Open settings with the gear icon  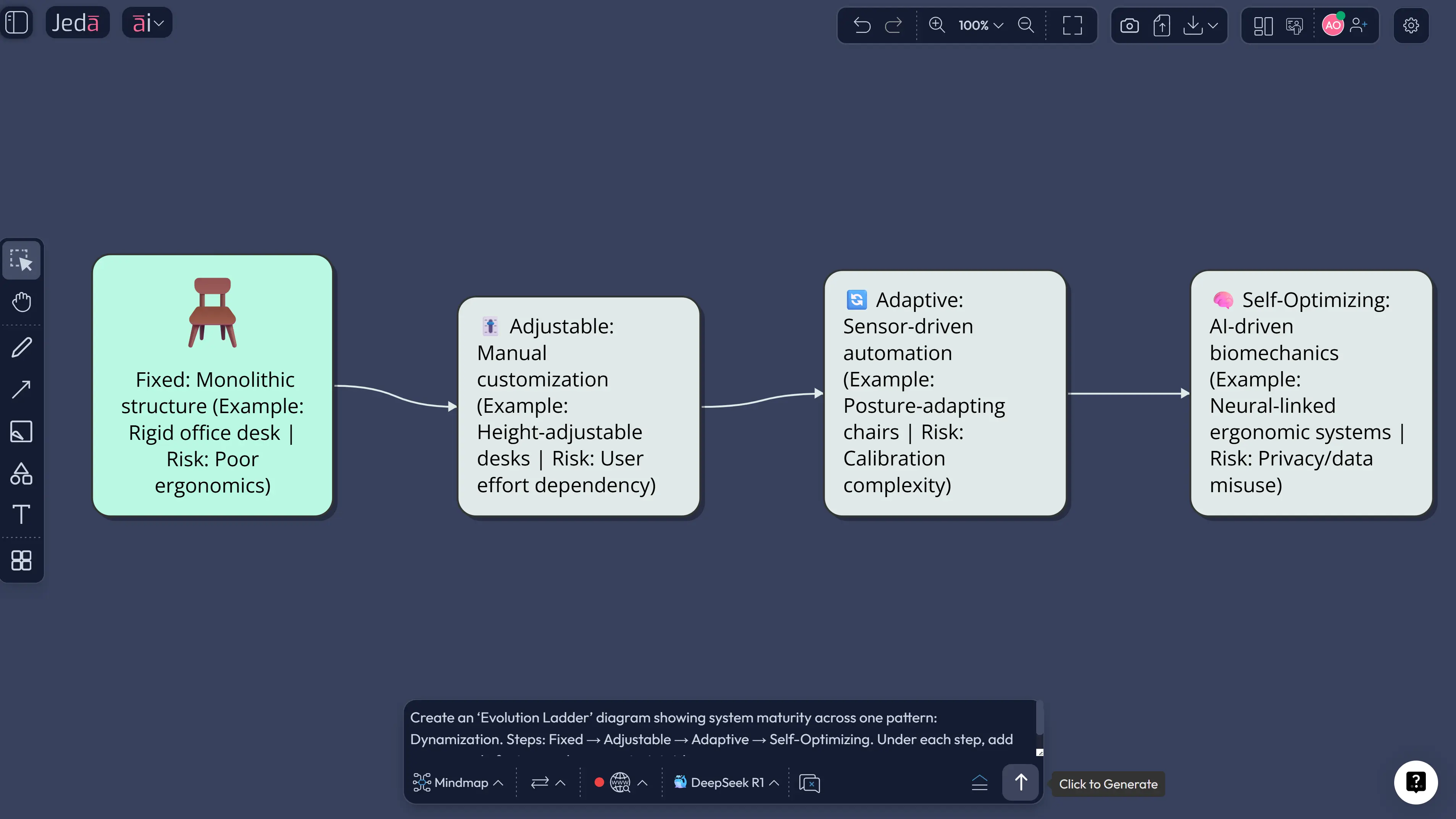pyautogui.click(x=1411, y=26)
